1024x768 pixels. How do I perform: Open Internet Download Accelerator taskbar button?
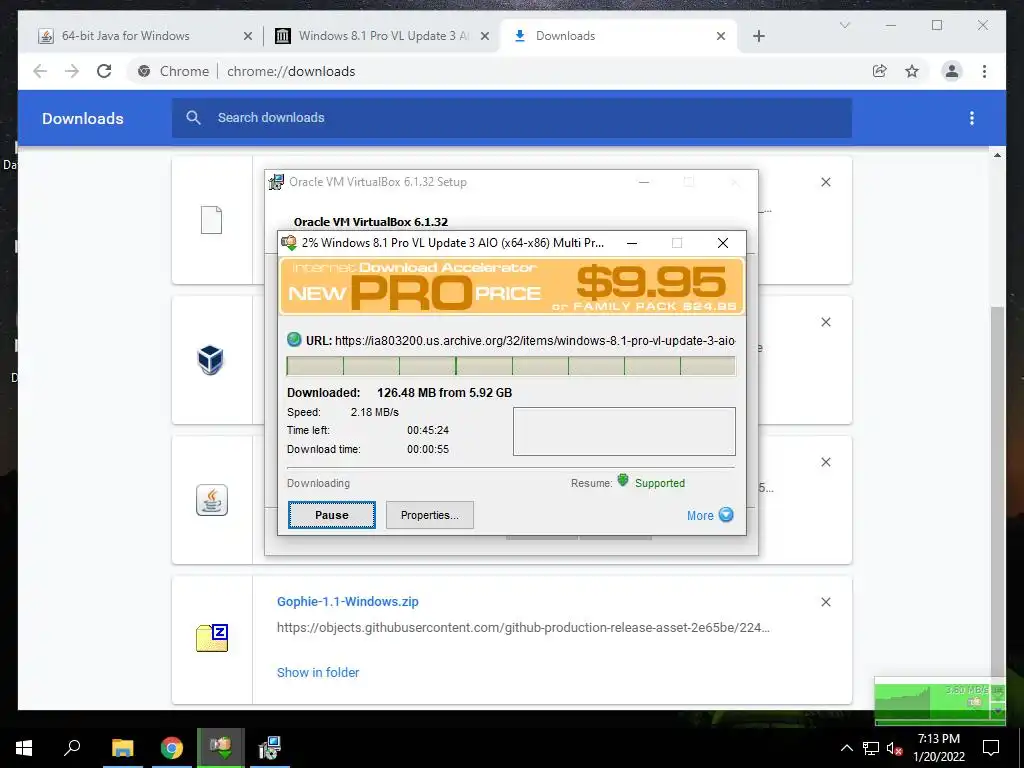[x=221, y=748]
